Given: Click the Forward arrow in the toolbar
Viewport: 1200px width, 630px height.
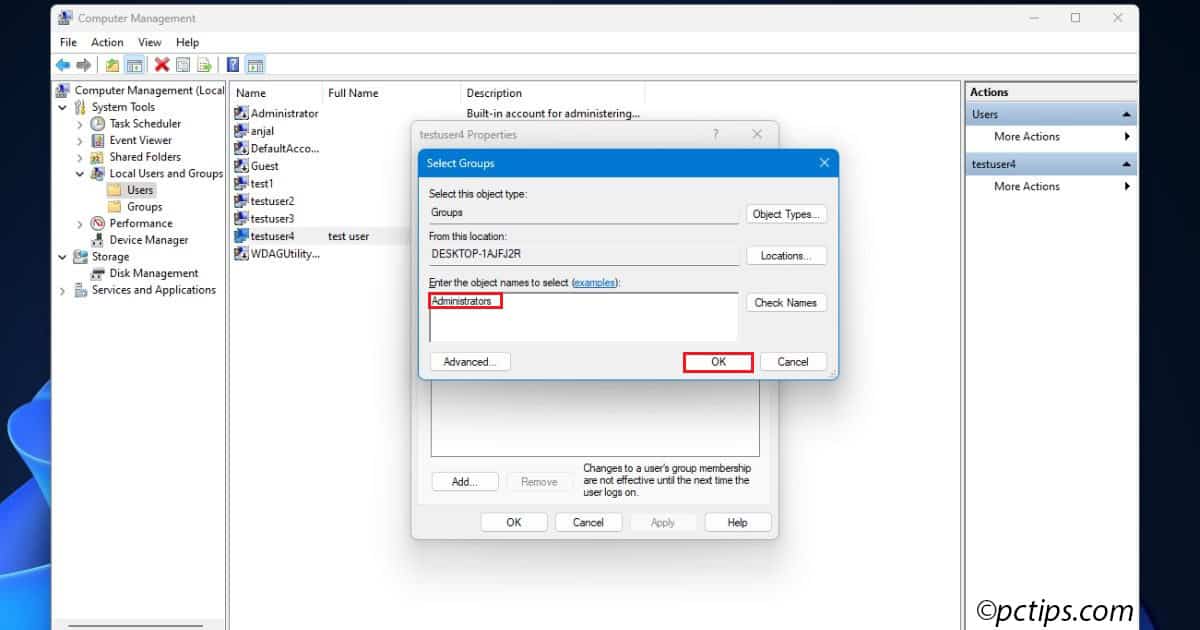Looking at the screenshot, I should (x=84, y=65).
